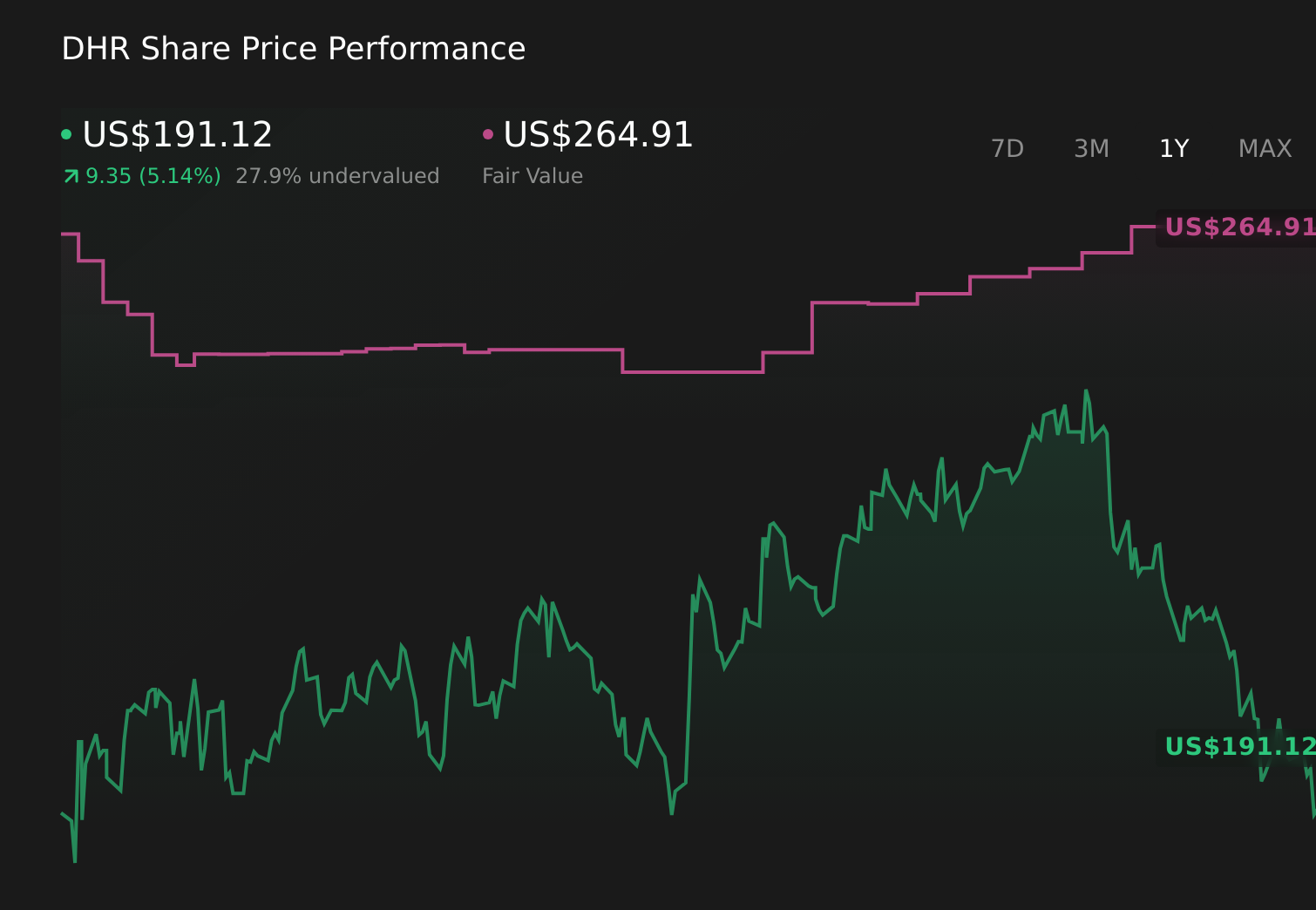Toggle the undervalued indicator display
The height and width of the screenshot is (910, 1316).
coord(338,176)
